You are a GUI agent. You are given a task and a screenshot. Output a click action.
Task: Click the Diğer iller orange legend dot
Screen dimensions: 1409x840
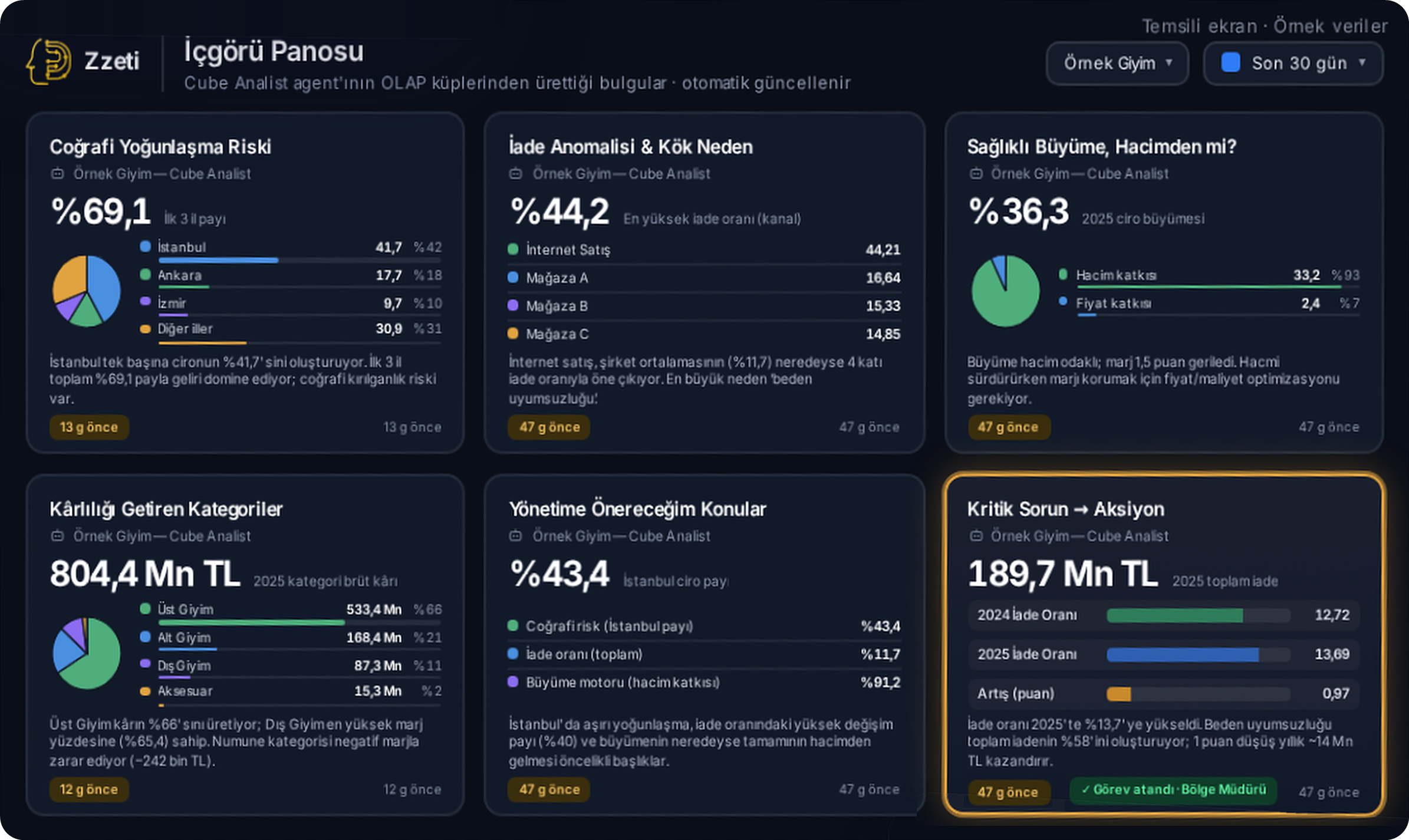(145, 329)
